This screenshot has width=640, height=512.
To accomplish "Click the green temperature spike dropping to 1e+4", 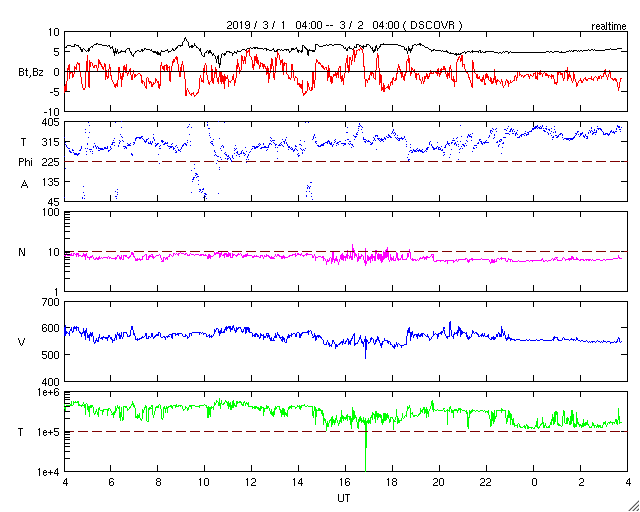I will tap(366, 449).
